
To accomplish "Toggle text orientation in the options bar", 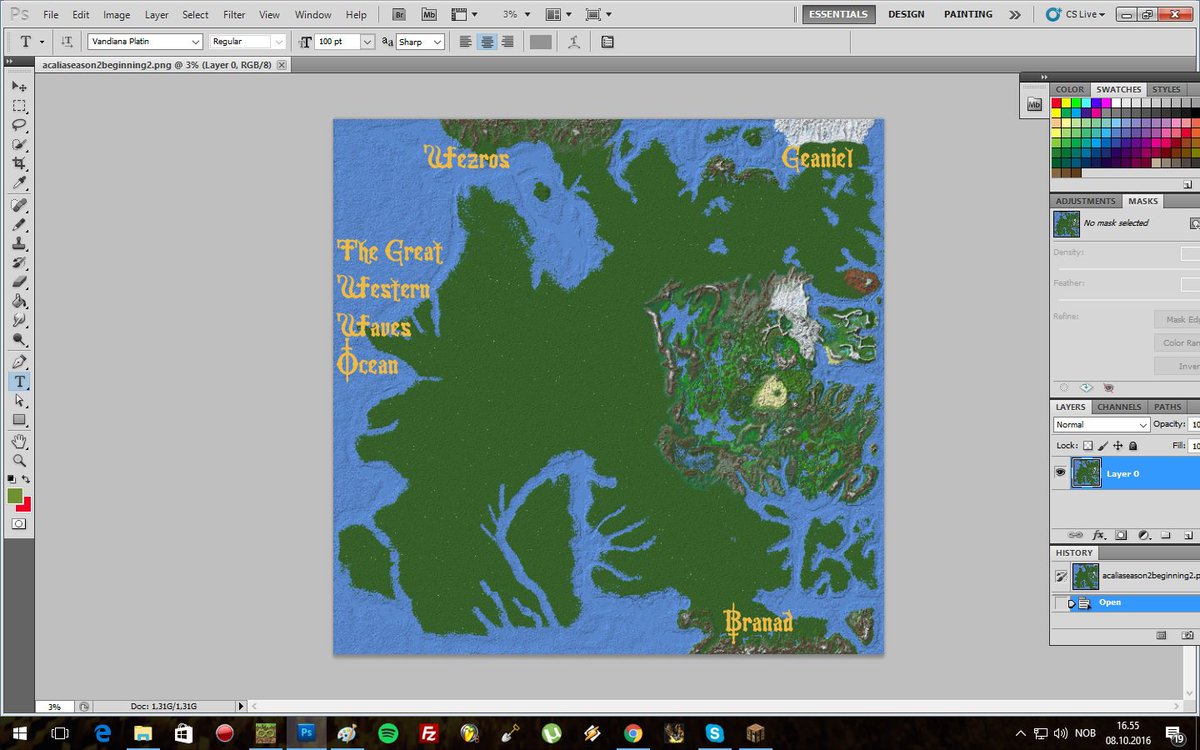I will coord(67,42).
